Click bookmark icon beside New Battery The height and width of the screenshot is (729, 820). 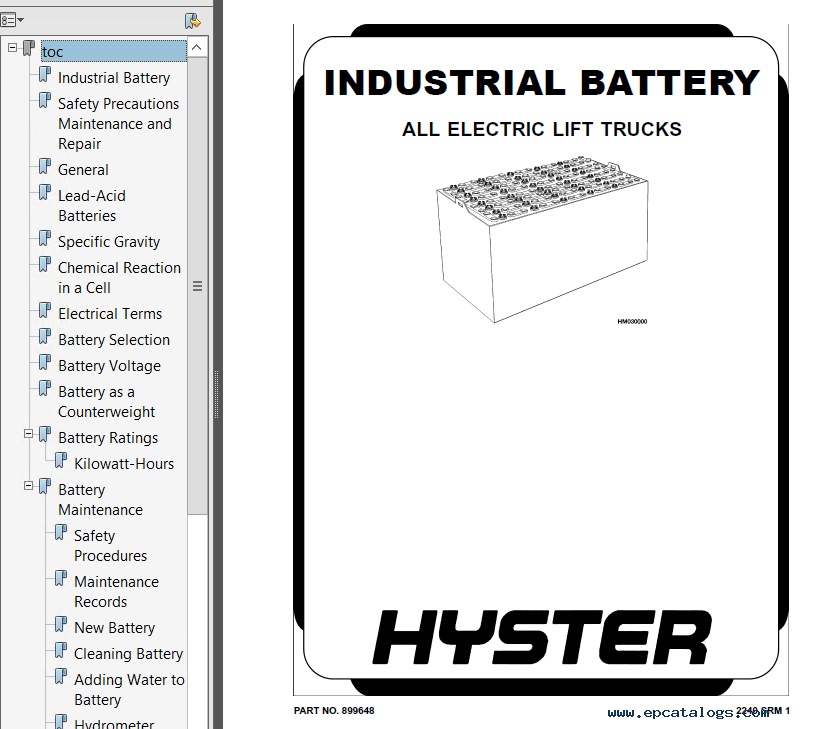61,624
